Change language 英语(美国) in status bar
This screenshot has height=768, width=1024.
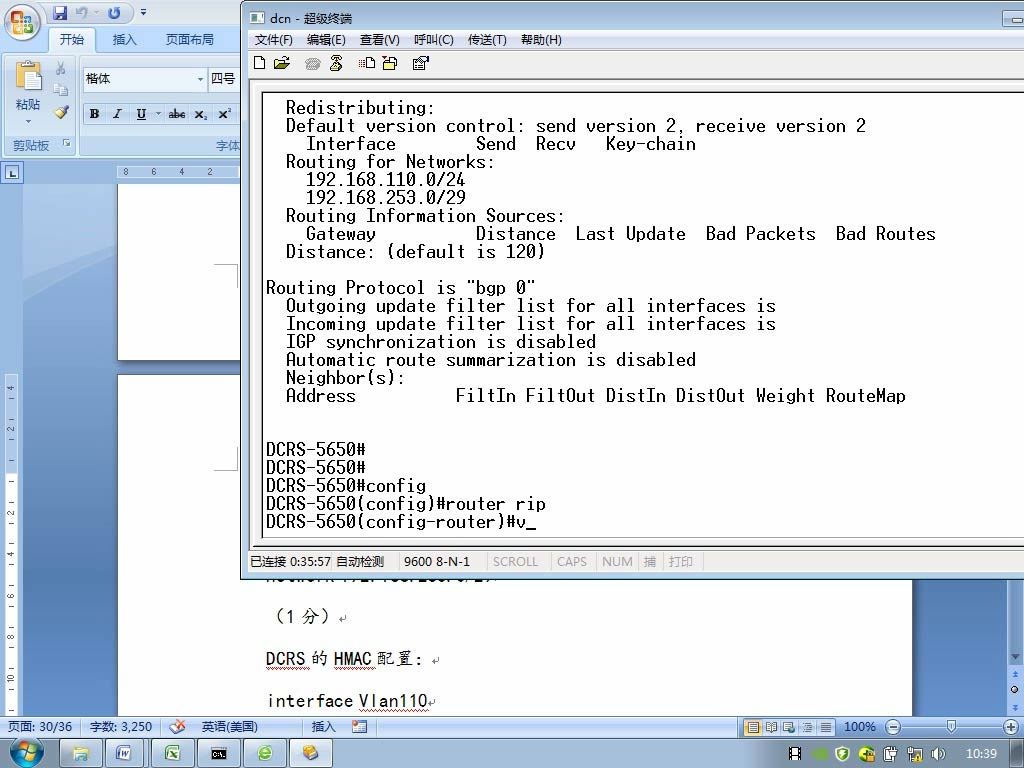coord(229,726)
